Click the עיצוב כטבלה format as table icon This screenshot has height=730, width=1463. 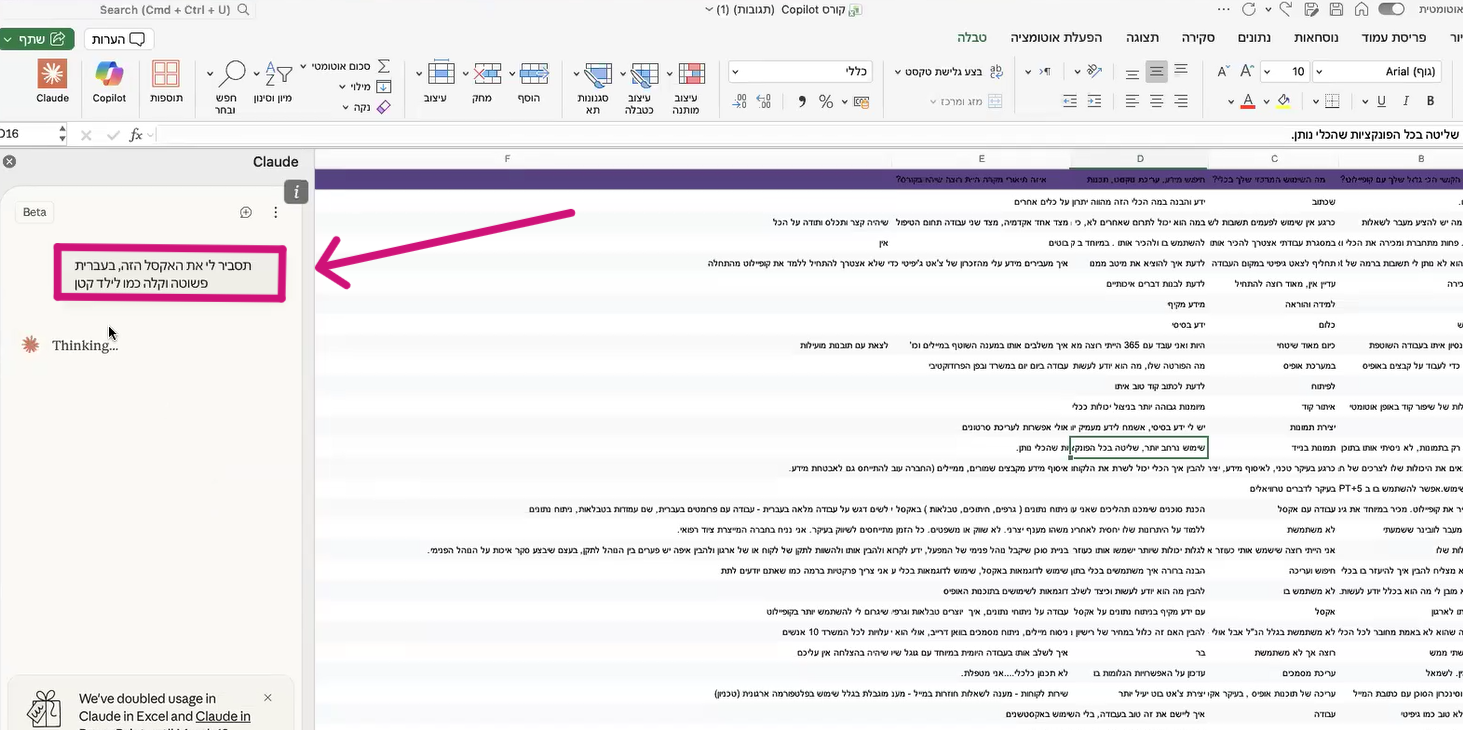pos(645,75)
